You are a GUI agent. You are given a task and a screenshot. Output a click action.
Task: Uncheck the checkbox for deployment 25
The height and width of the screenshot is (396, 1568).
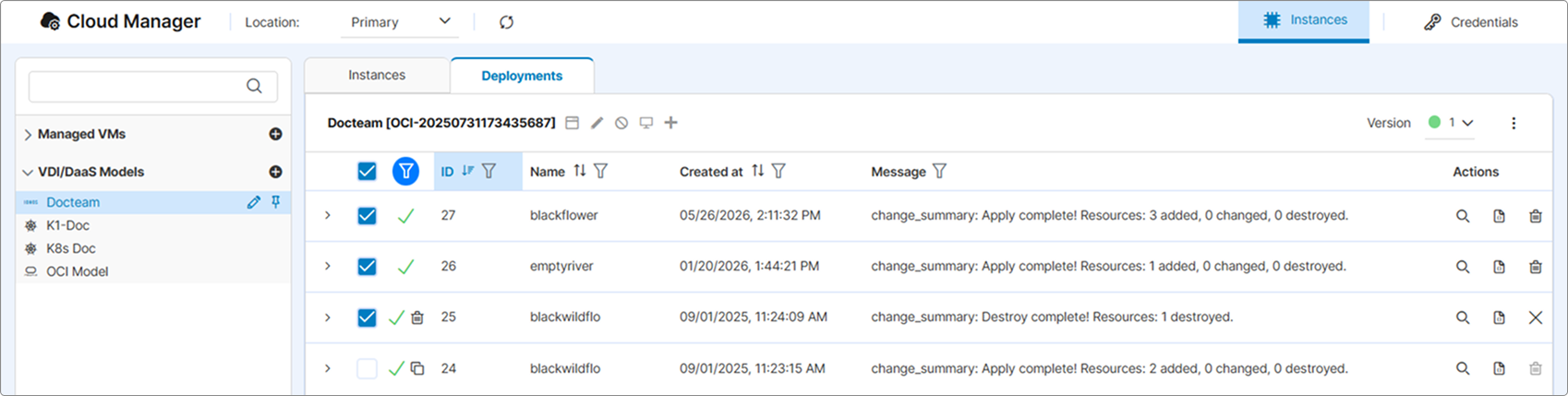pos(367,317)
